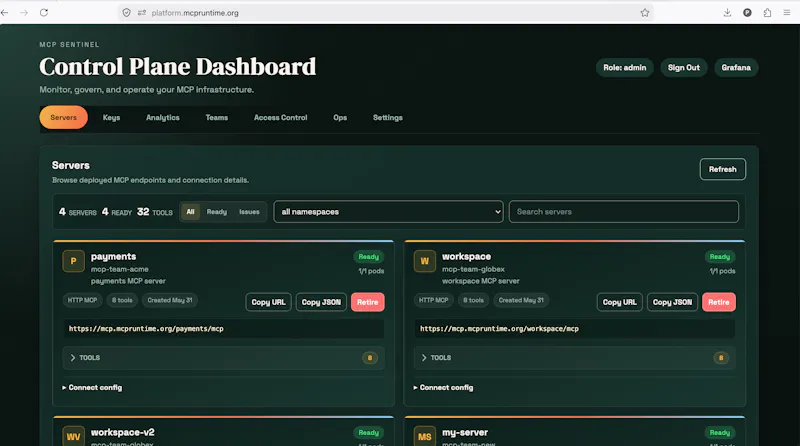Image resolution: width=800 pixels, height=446 pixels.
Task: Bookmark this page with the star icon
Action: tap(645, 13)
